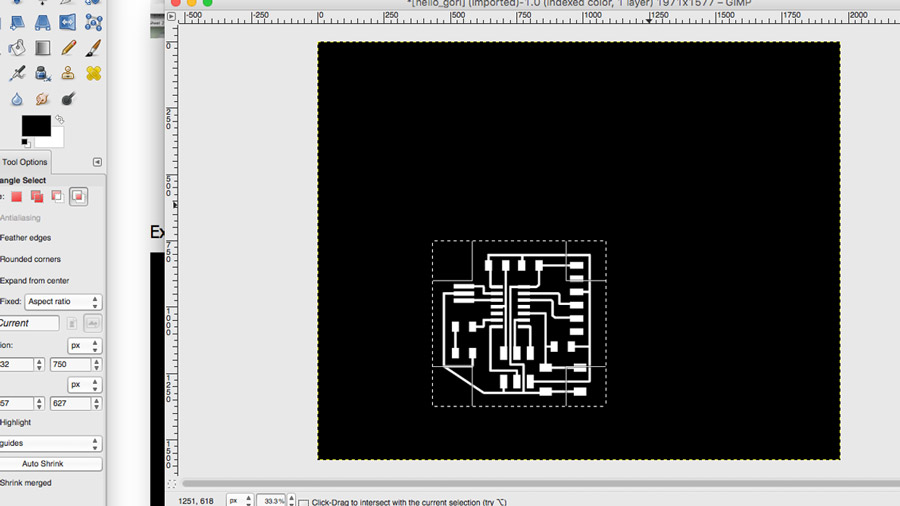
Task: Toggle Expand from center option
Action: [34, 281]
